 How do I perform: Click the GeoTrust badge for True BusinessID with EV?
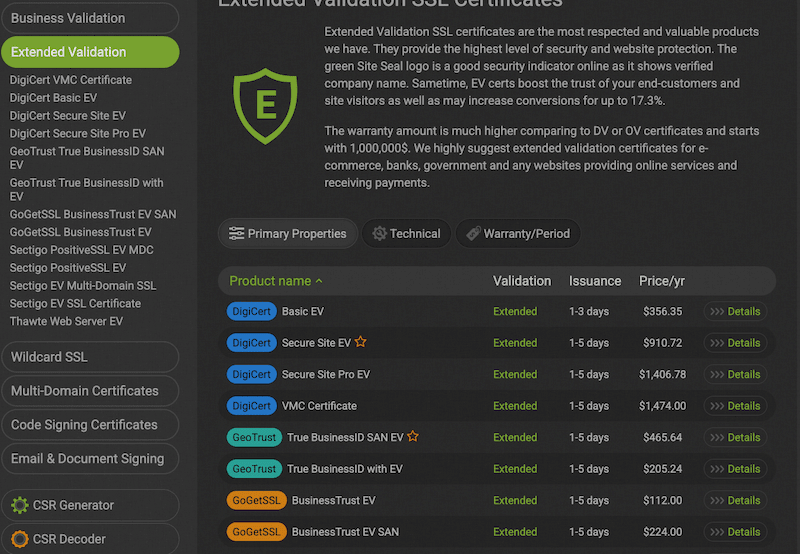(x=254, y=469)
